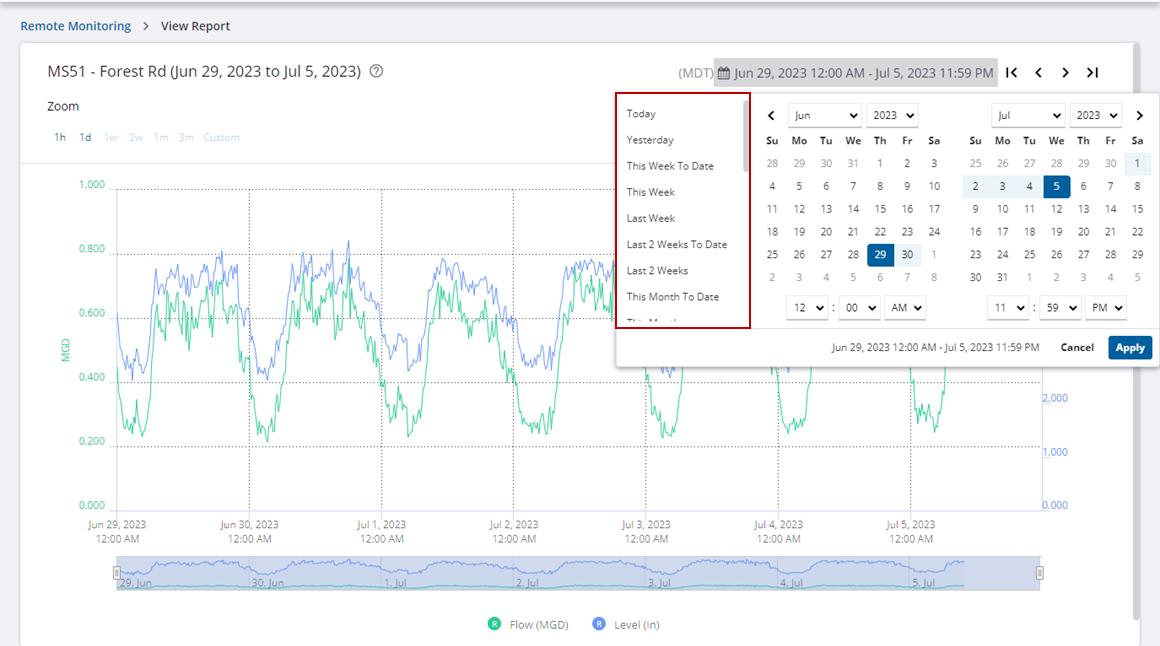Open Remote Monitoring breadcrumb link
The image size is (1160, 646).
[76, 26]
